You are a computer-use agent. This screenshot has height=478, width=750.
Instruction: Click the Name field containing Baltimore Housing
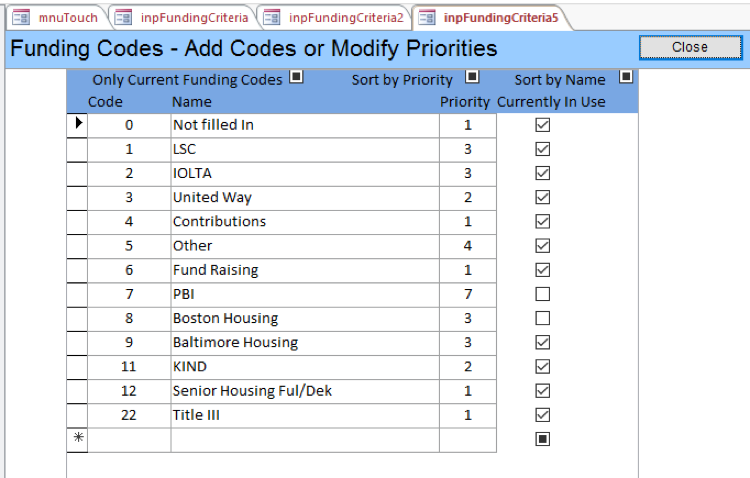[304, 342]
